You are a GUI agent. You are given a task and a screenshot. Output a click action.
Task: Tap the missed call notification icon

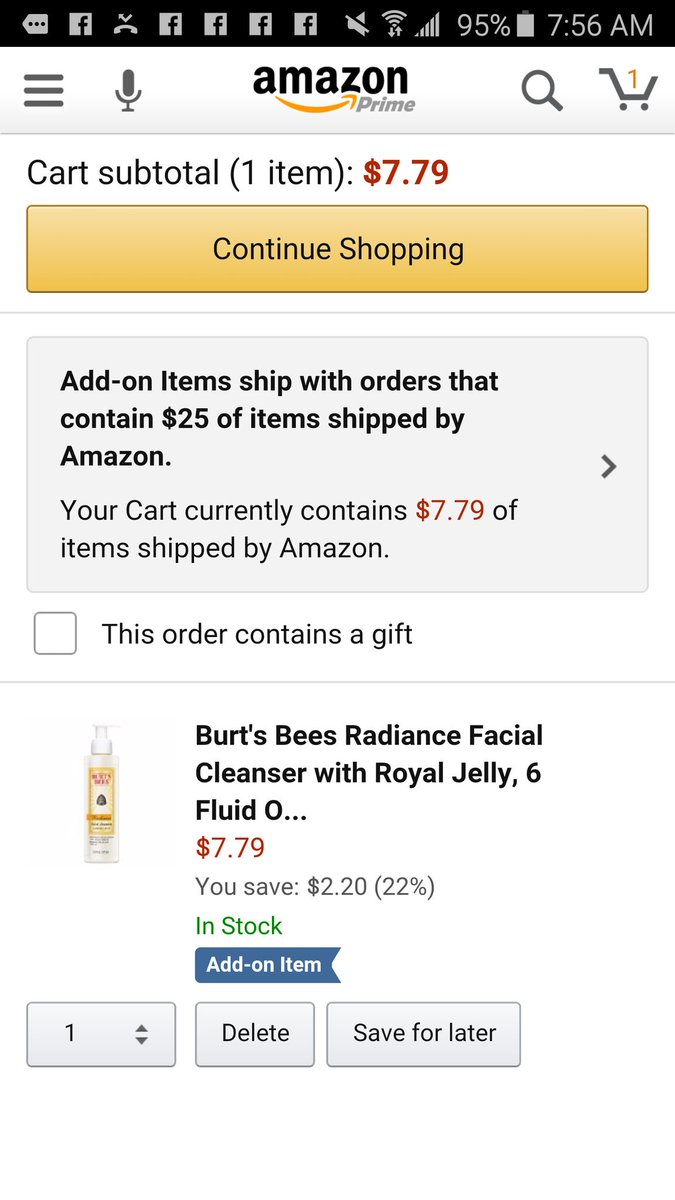pyautogui.click(x=125, y=24)
